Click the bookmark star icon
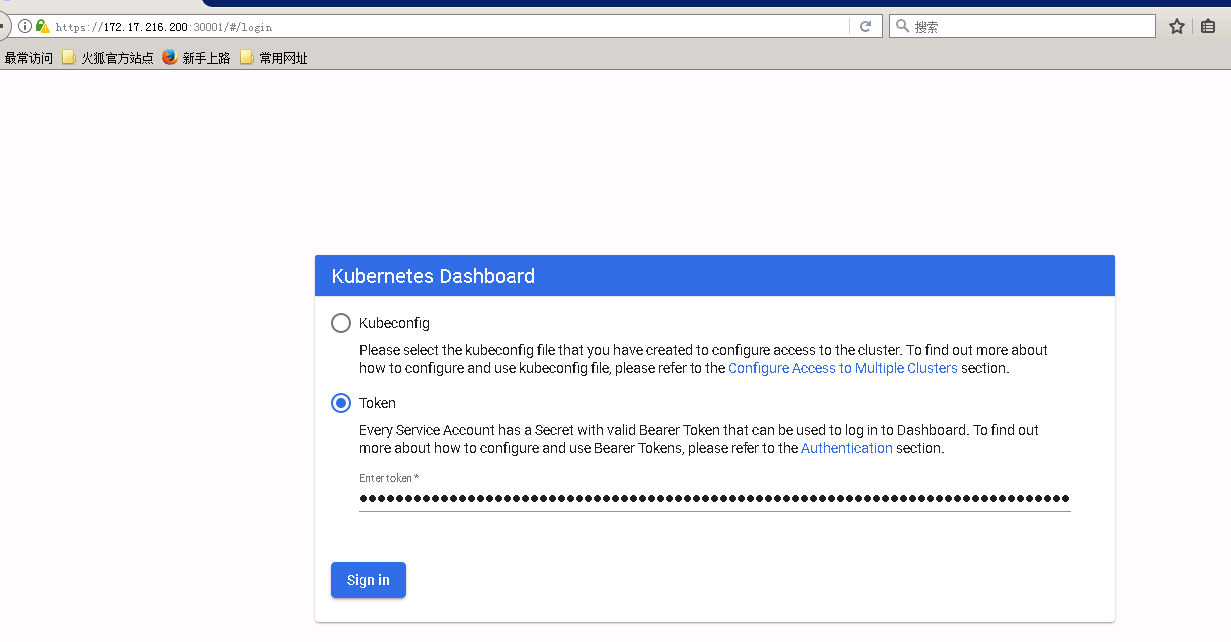Screen dimensions: 1231x642 click(1177, 27)
